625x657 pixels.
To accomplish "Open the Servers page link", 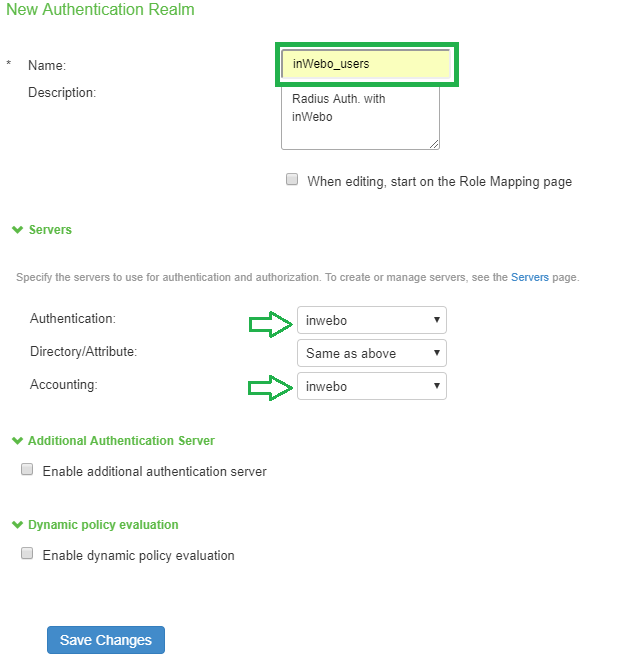I will 530,277.
